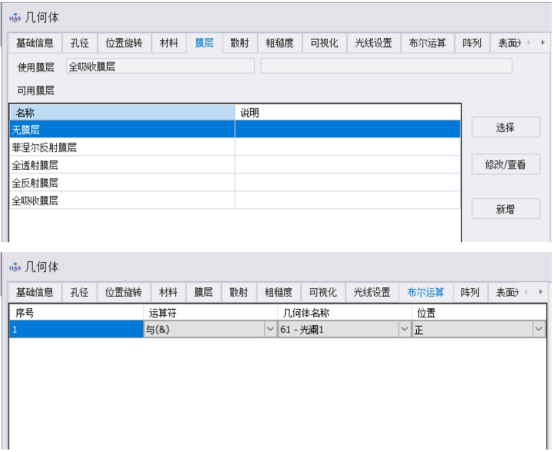Select 全反射膜层 row in the list
Screen dimensions: 553x452
(235, 183)
